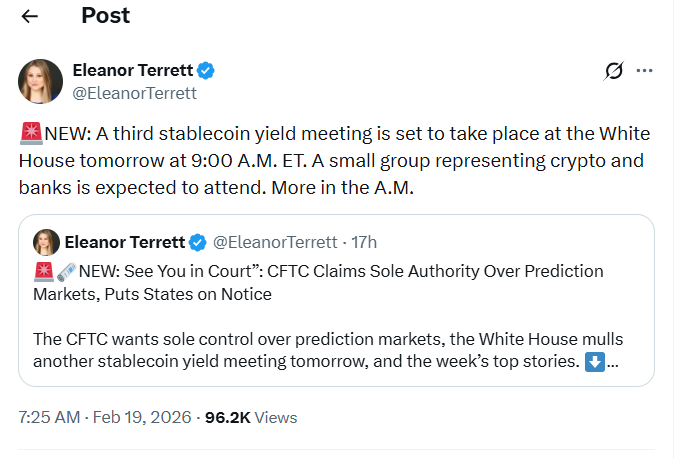Click the @EleanorTerrett handle in the quoted post
The width and height of the screenshot is (691, 459).
[273, 242]
